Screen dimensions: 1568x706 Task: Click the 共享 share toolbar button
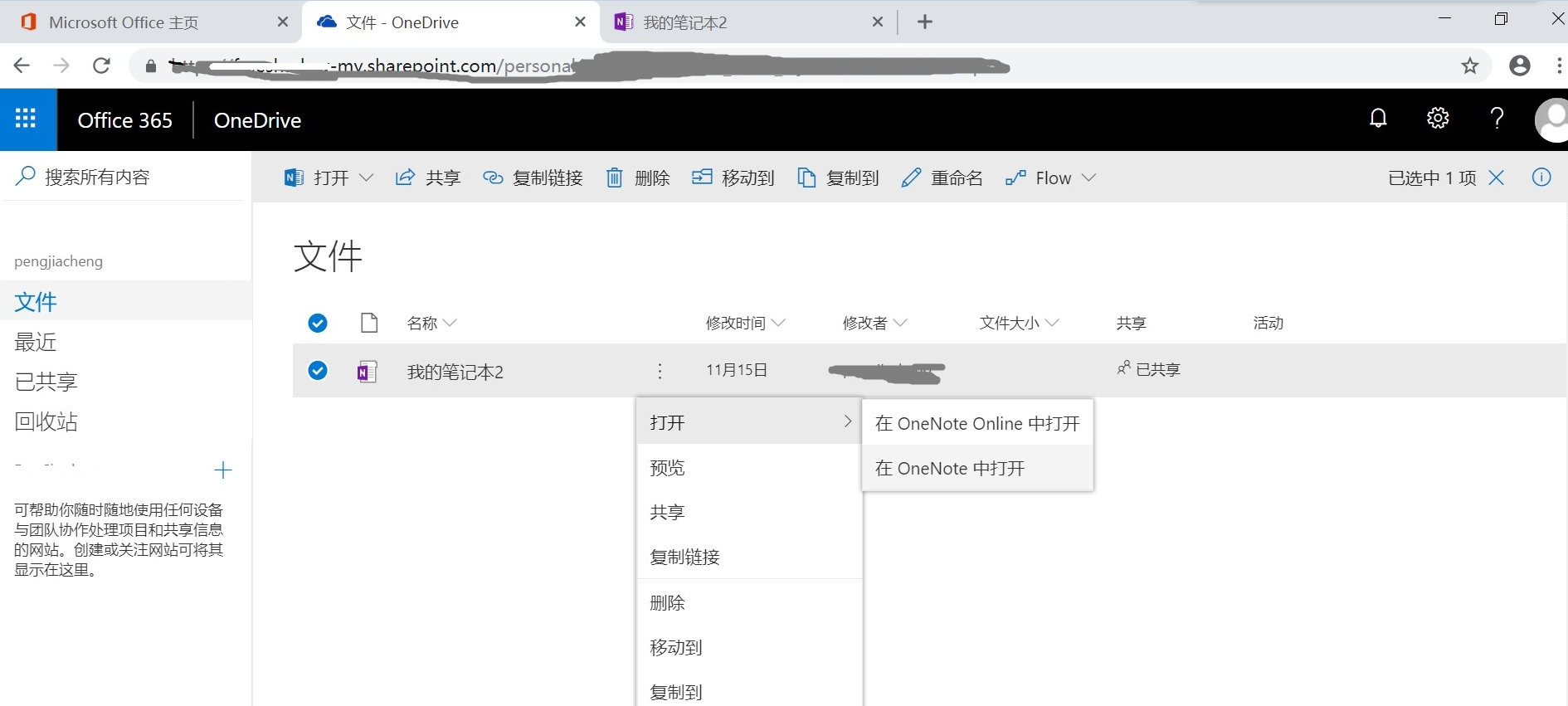[x=427, y=178]
